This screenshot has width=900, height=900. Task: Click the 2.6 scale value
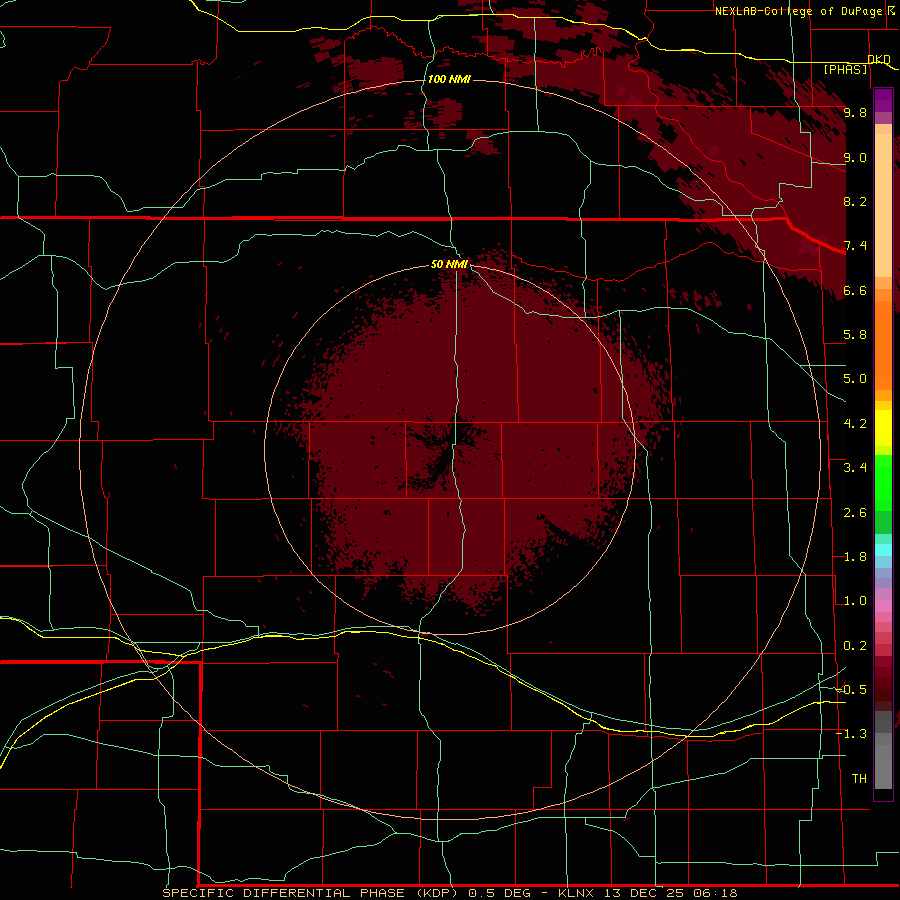coord(855,513)
